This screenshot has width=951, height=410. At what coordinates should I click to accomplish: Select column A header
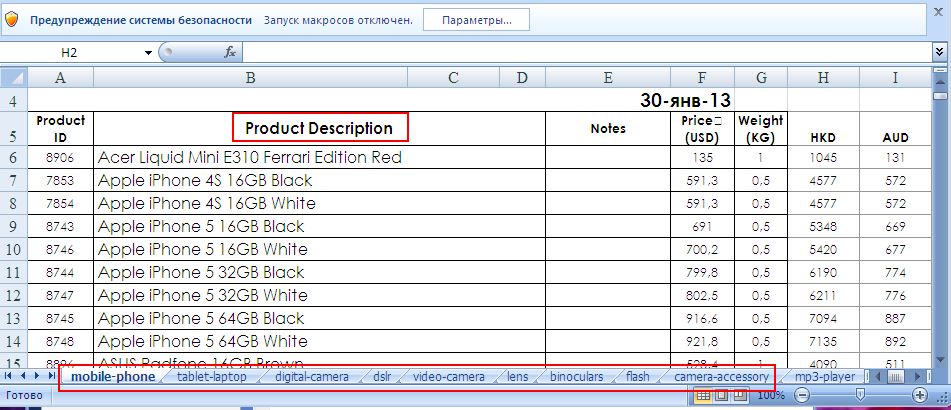tap(60, 77)
